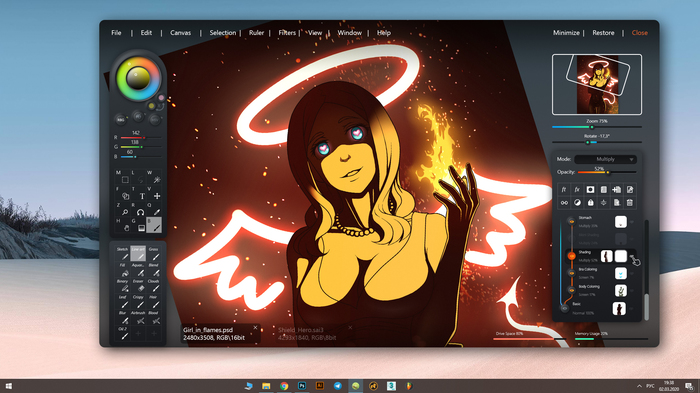Click the pink background color swatch

[161, 98]
